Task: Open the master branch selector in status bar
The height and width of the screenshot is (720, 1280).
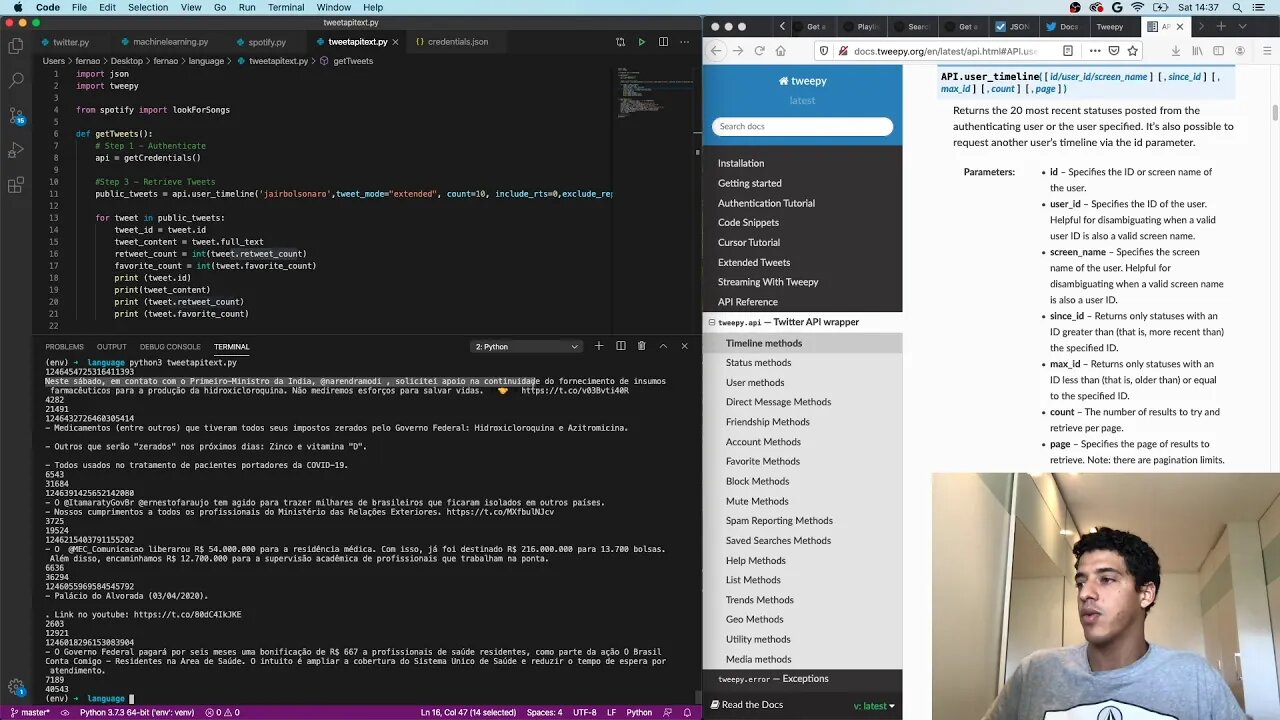Action: tap(28, 712)
